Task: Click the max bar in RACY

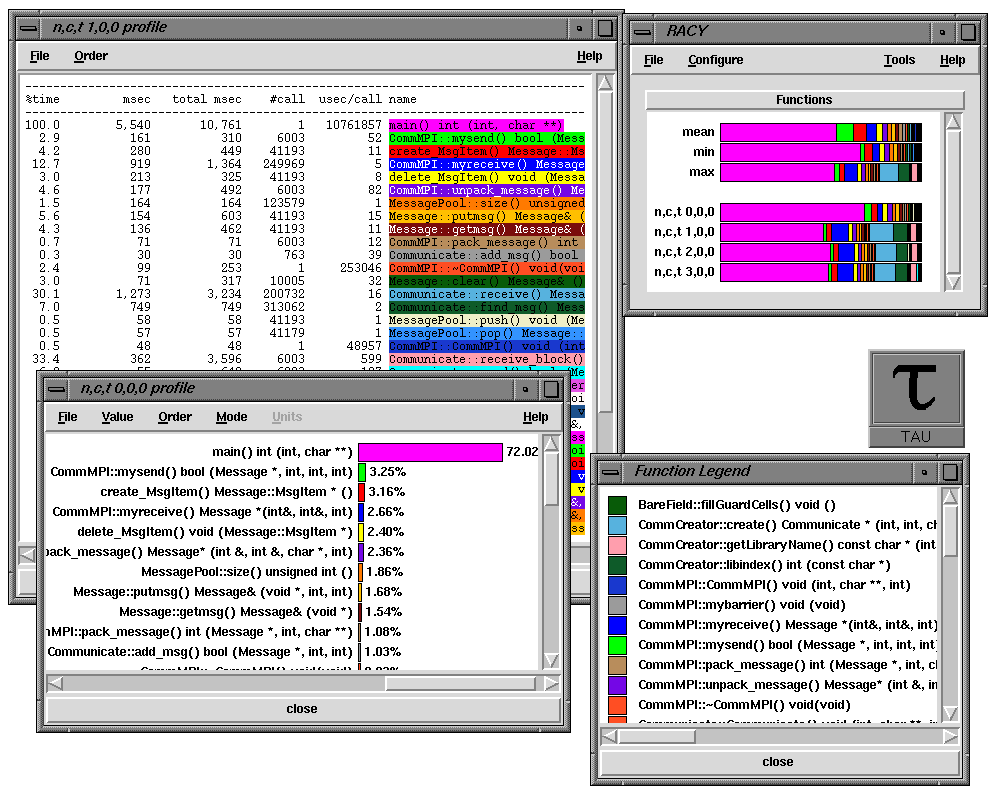Action: tap(821, 172)
